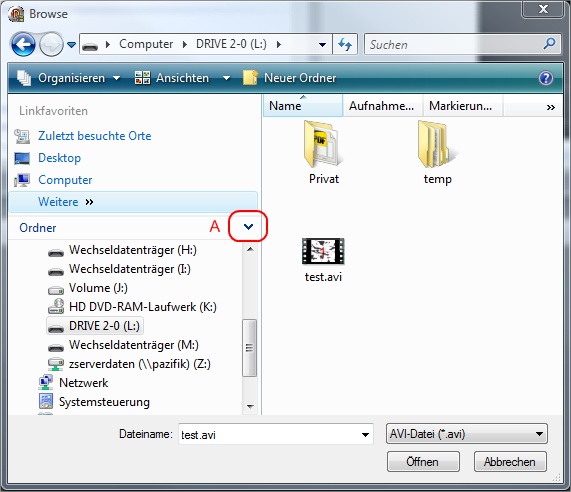Select Wechseldatenträger (M:) in folder tree
571x492 pixels.
[134, 345]
